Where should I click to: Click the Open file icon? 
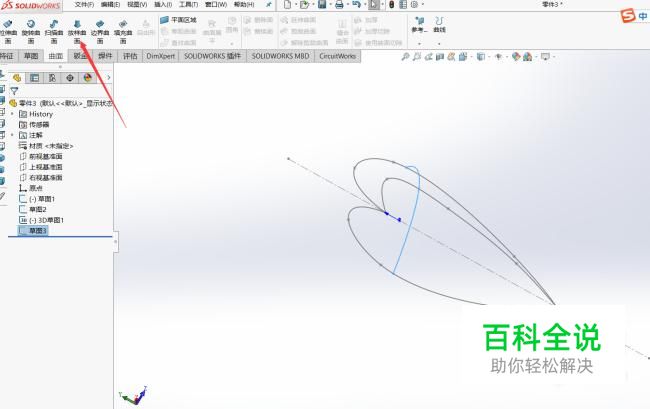click(304, 5)
